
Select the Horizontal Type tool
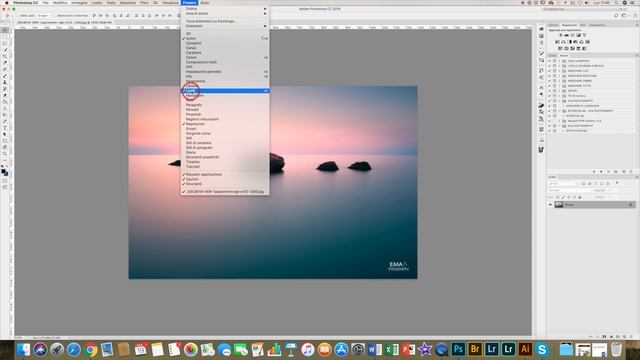[x=5, y=128]
